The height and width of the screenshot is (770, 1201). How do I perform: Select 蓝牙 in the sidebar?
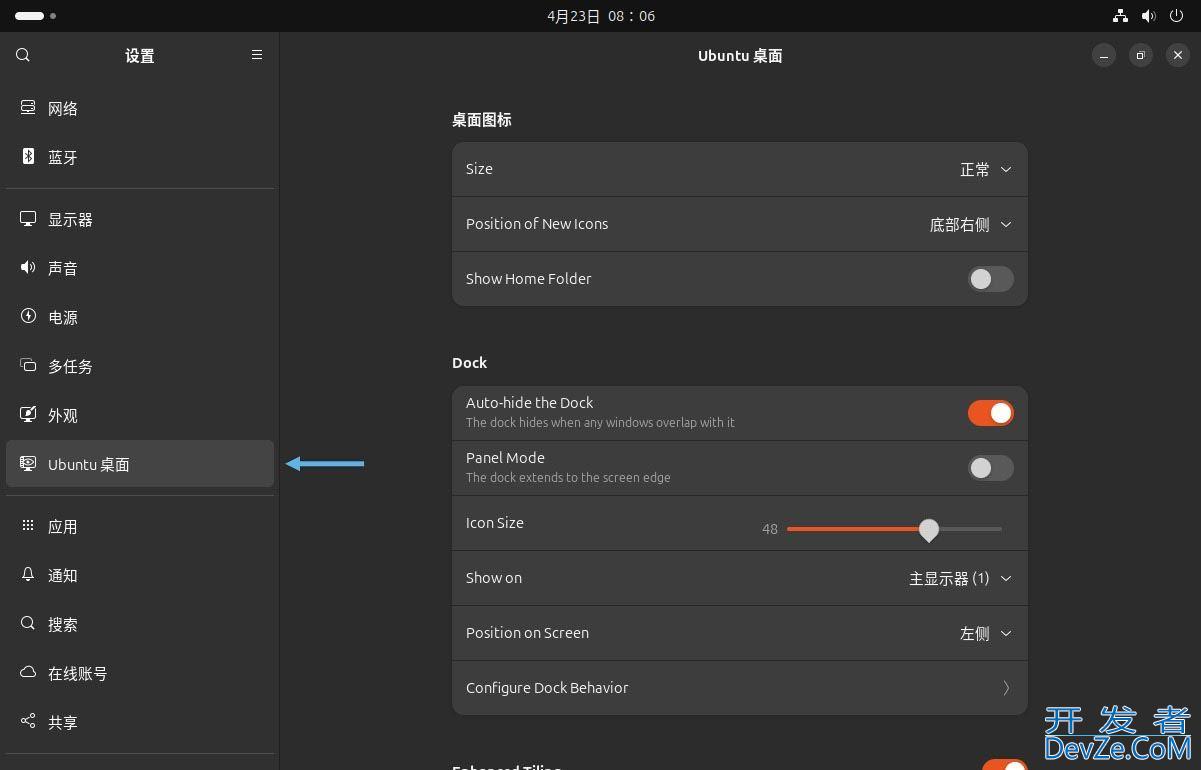click(140, 157)
